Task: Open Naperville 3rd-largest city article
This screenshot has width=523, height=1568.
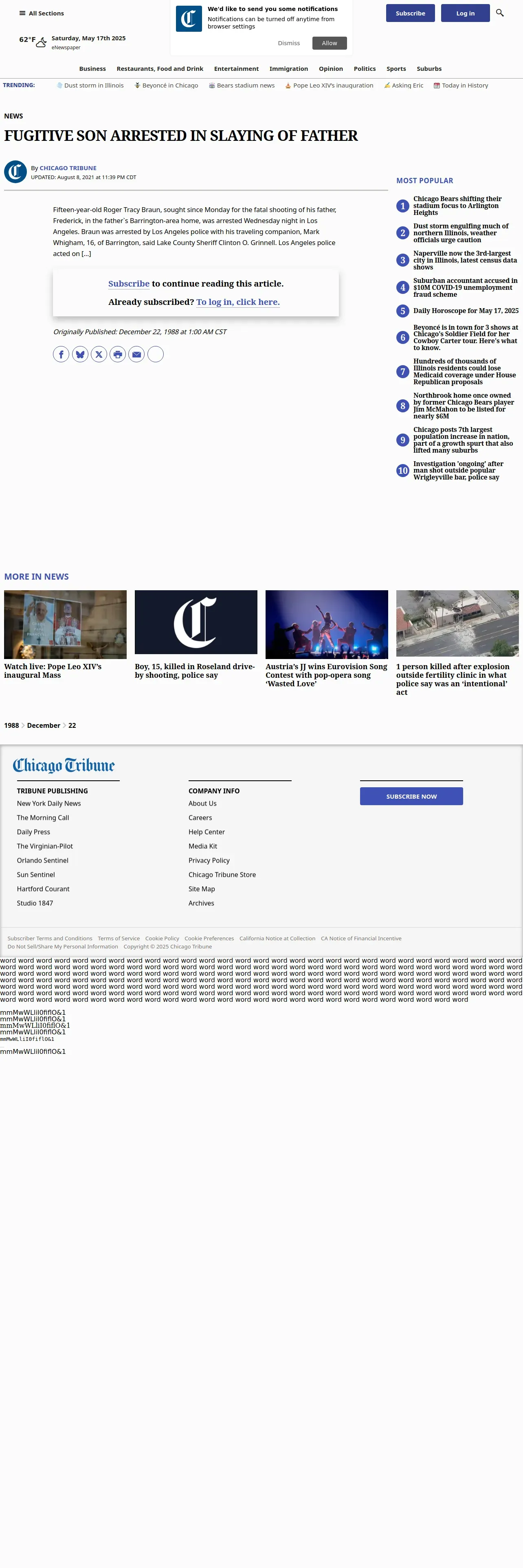Action: [466, 261]
